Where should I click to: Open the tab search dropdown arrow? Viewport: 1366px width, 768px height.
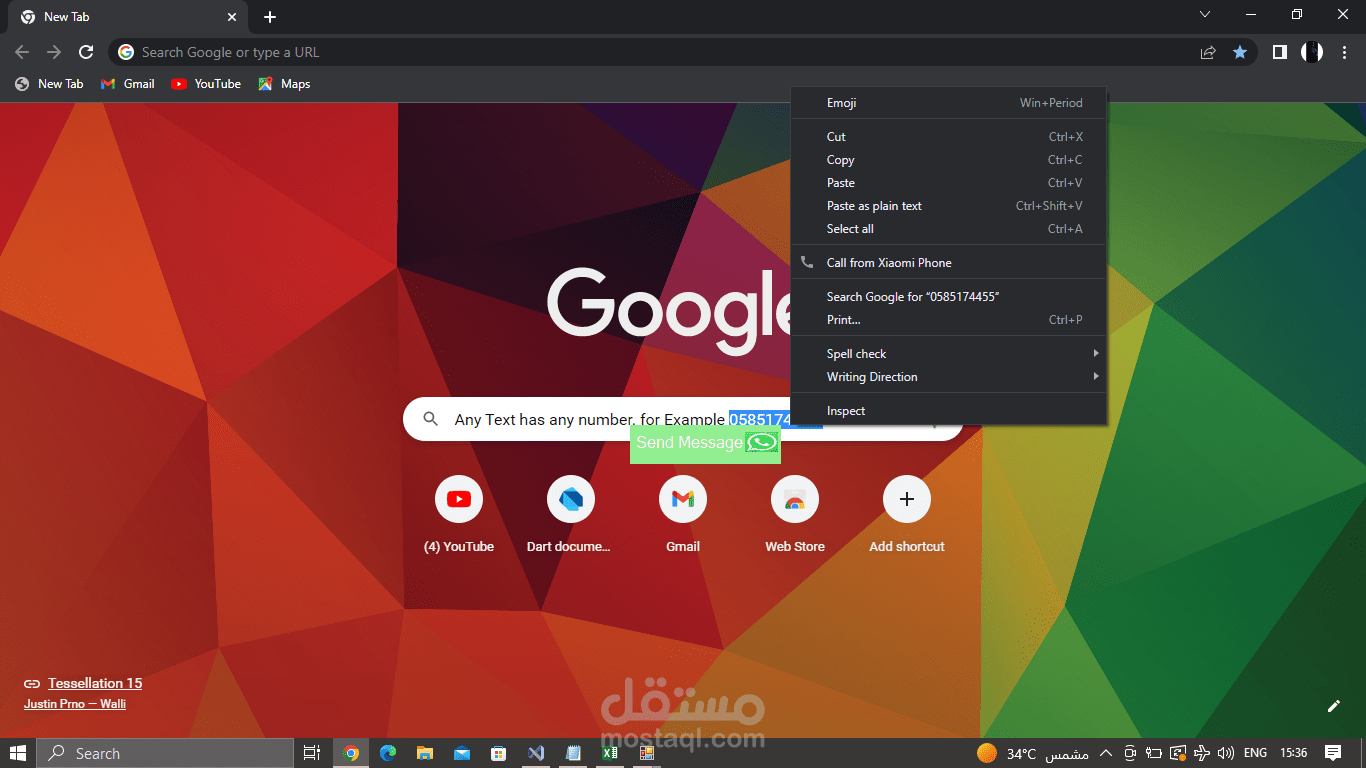tap(1205, 14)
